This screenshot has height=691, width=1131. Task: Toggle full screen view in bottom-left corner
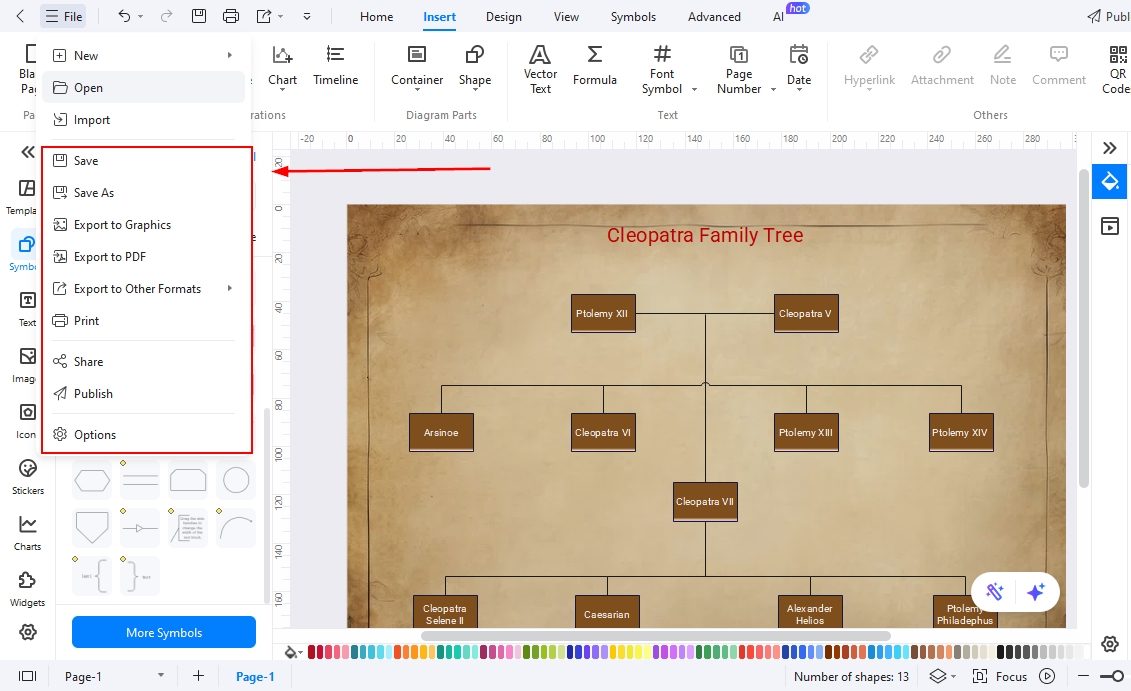coord(27,676)
